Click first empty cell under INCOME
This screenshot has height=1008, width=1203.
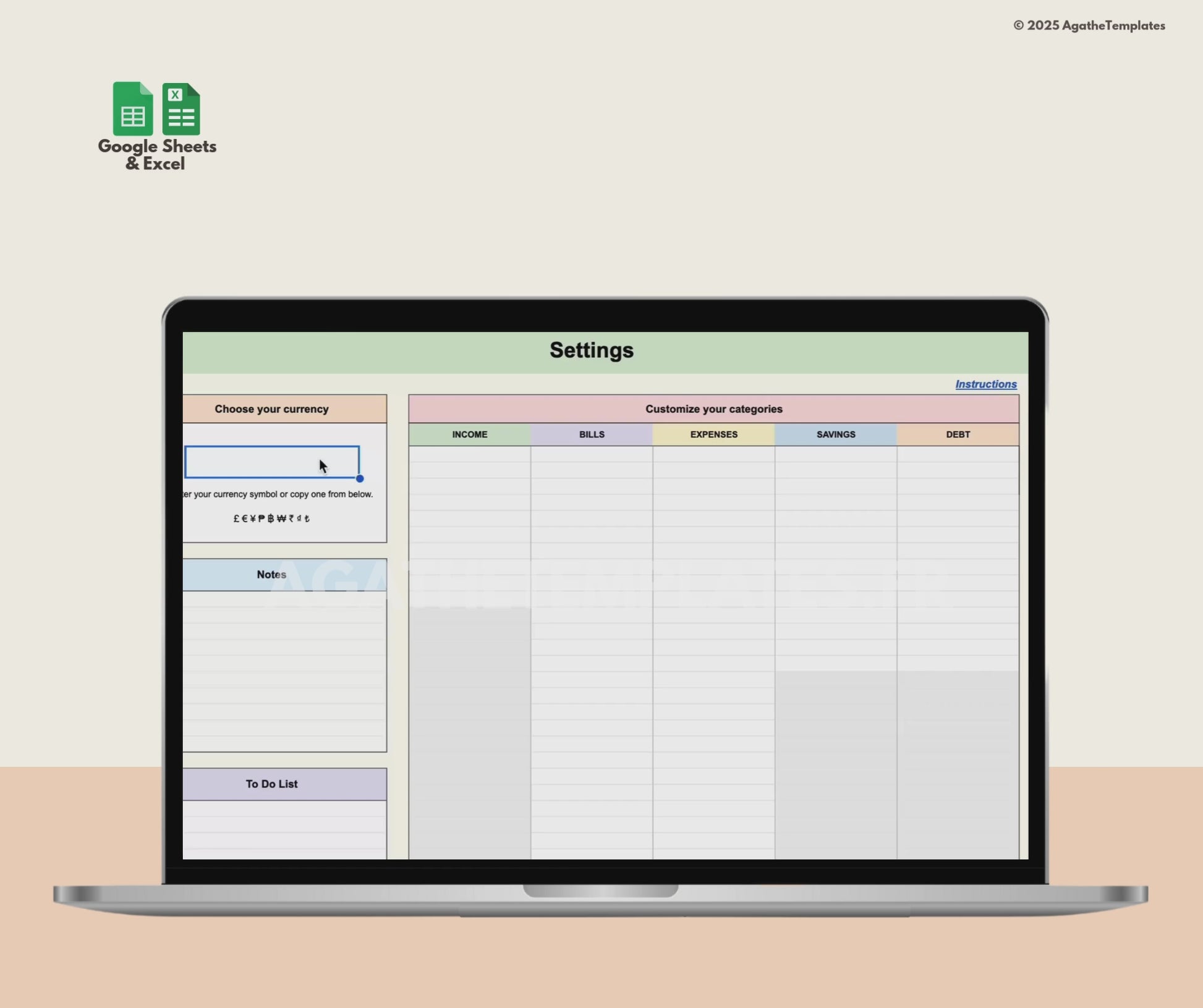pyautogui.click(x=469, y=454)
